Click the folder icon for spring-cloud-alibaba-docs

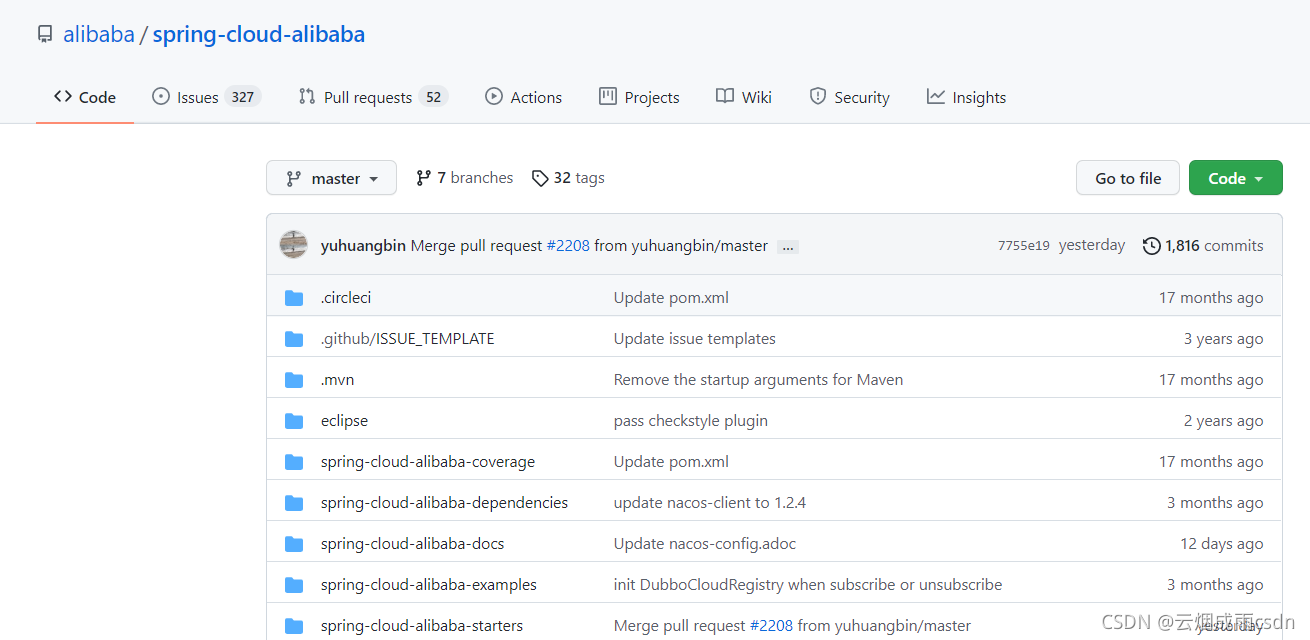(294, 544)
